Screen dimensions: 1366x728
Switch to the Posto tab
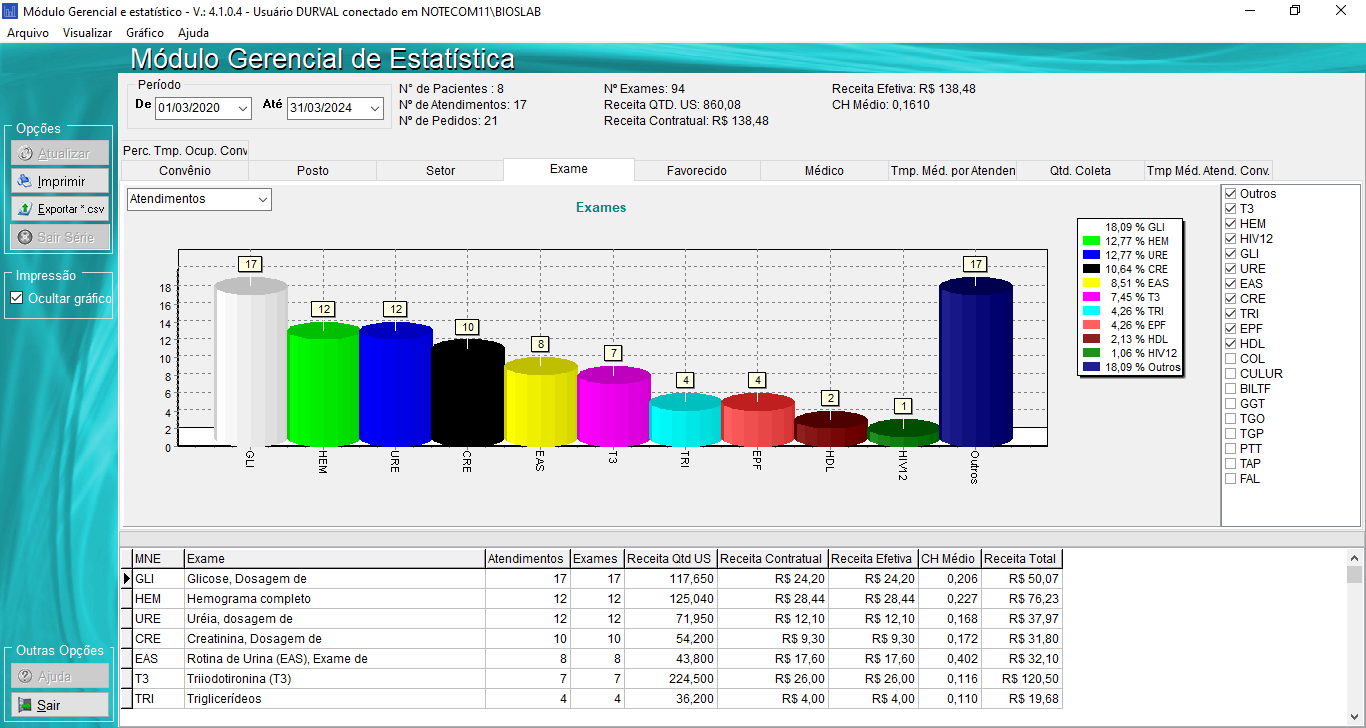pyautogui.click(x=313, y=171)
